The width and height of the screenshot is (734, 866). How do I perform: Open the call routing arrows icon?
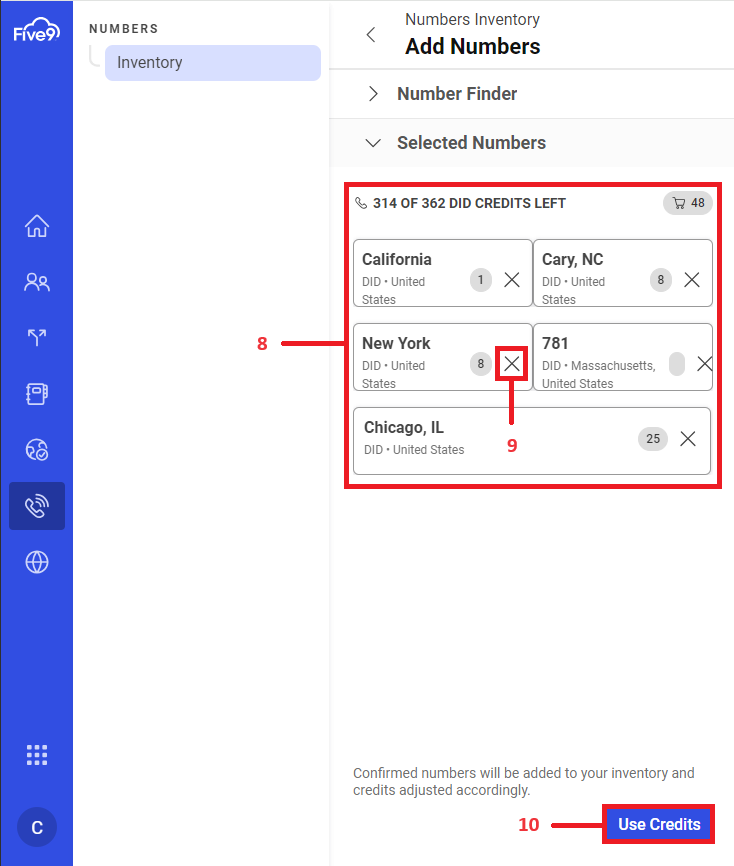click(x=37, y=337)
